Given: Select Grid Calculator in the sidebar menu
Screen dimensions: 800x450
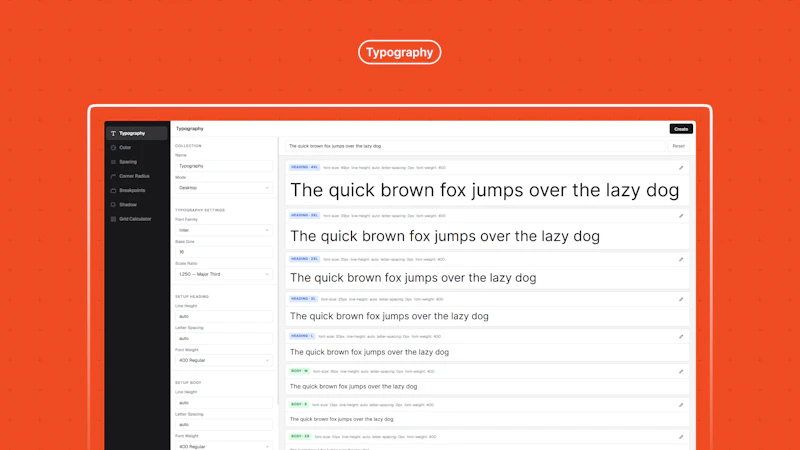Looking at the screenshot, I should tap(135, 219).
